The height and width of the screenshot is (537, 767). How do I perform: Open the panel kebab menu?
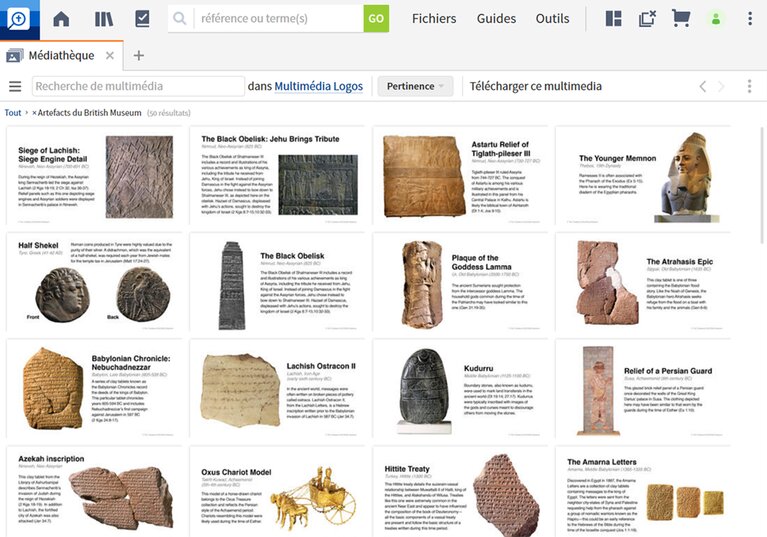[x=749, y=87]
